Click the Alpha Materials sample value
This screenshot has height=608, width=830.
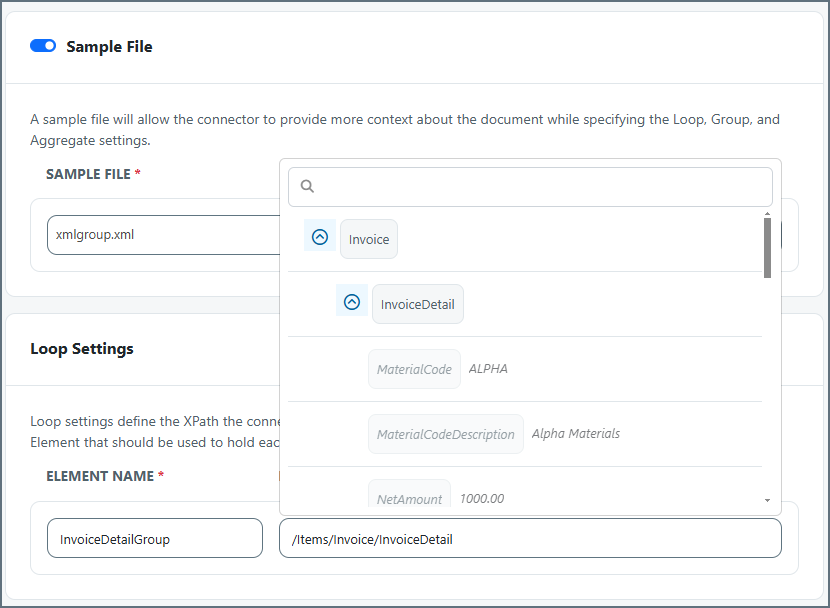pyautogui.click(x=575, y=434)
